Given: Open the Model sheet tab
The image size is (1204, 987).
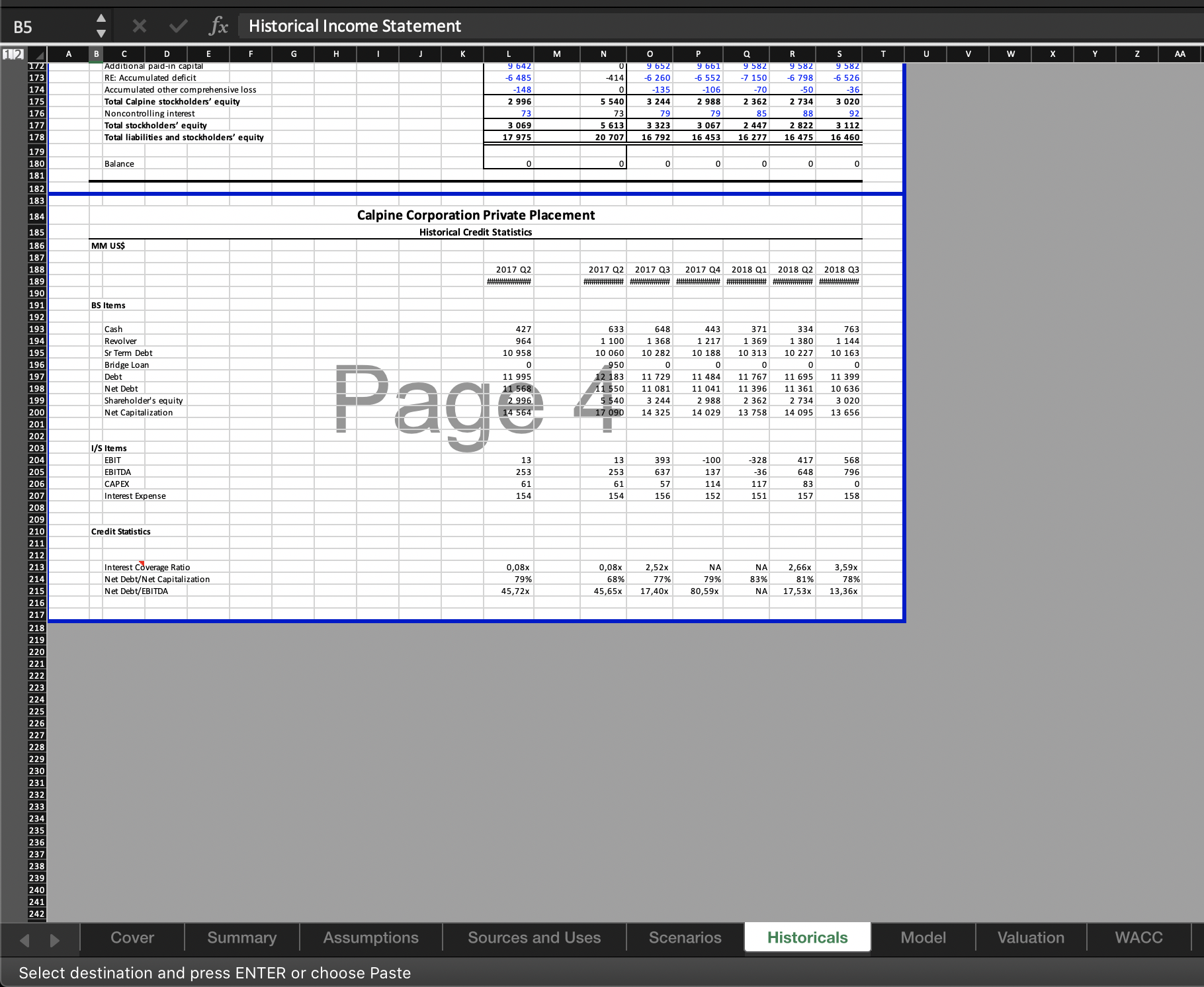Looking at the screenshot, I should 923,937.
